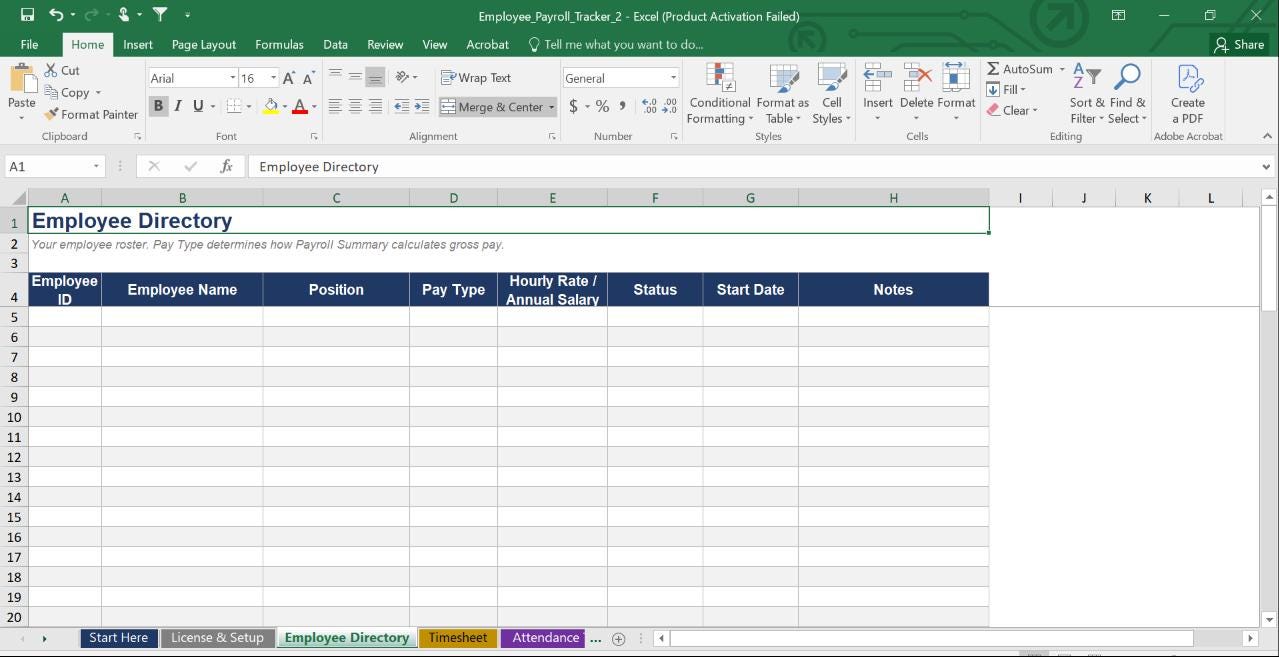Screen dimensions: 1279x657
Task: Open the Timesheet sheet tab
Action: (x=458, y=638)
